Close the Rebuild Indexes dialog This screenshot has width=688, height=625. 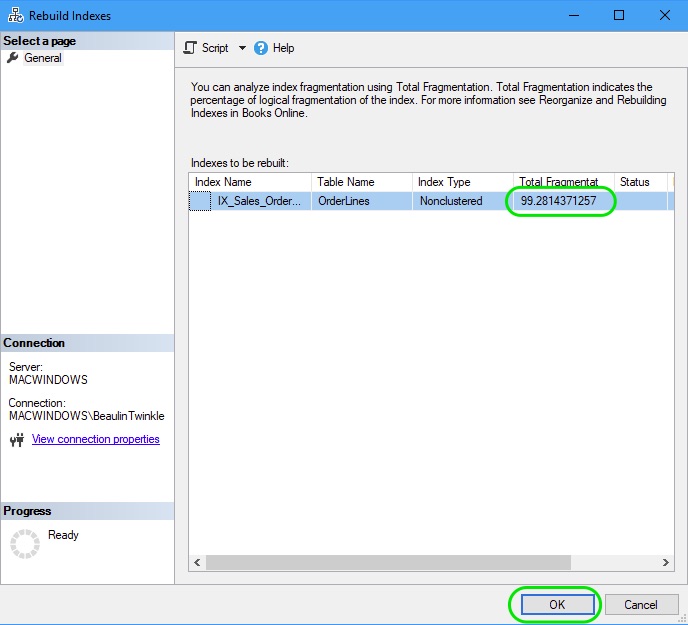click(x=665, y=15)
